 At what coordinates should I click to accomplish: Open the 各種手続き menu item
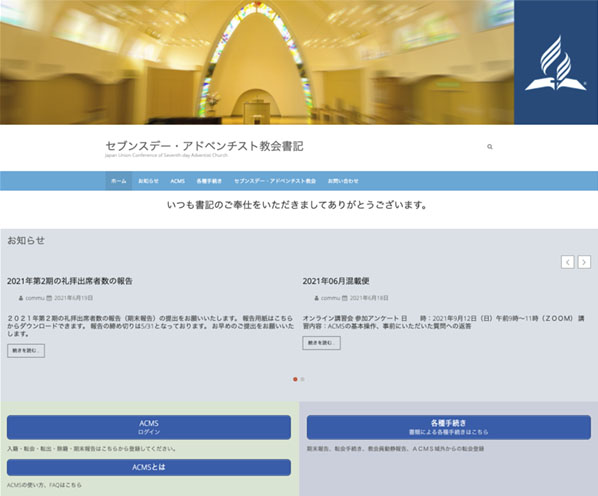coord(209,181)
